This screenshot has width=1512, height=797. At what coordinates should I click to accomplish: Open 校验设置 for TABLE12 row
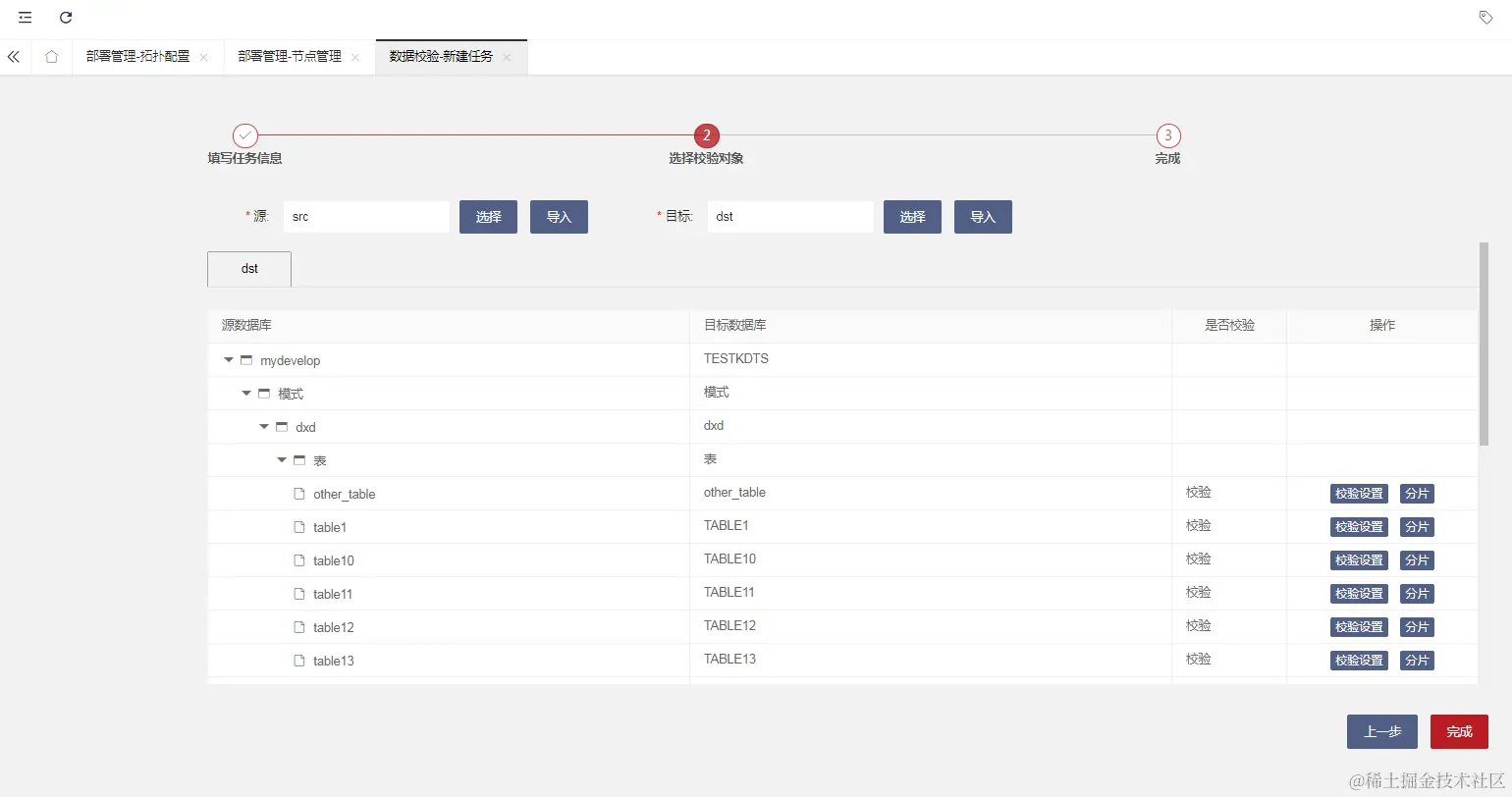tap(1359, 627)
